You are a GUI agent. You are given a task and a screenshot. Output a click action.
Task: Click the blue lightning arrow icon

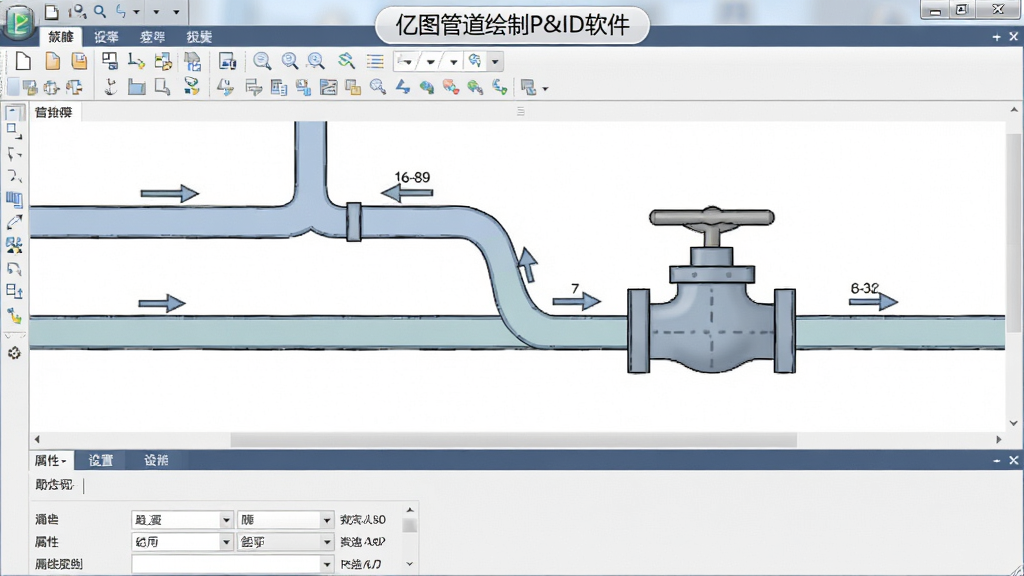403,87
